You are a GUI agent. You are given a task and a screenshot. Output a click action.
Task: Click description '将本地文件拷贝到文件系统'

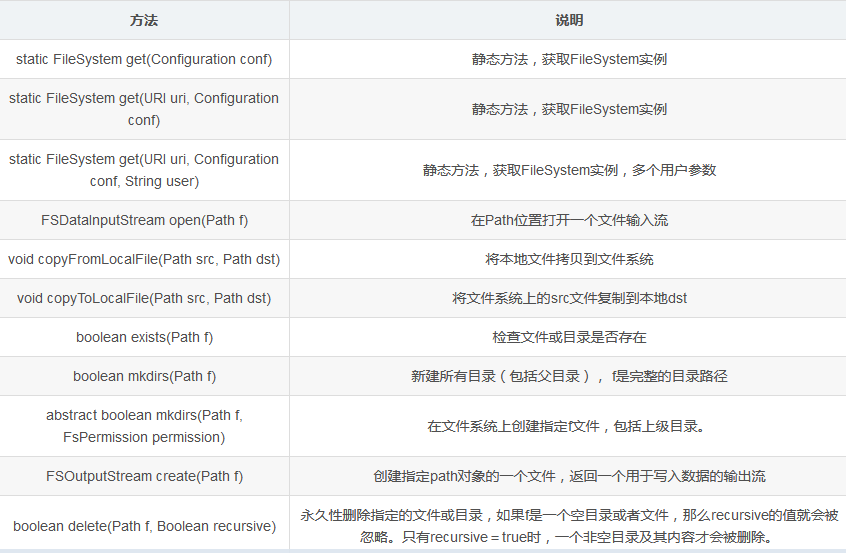coord(569,260)
